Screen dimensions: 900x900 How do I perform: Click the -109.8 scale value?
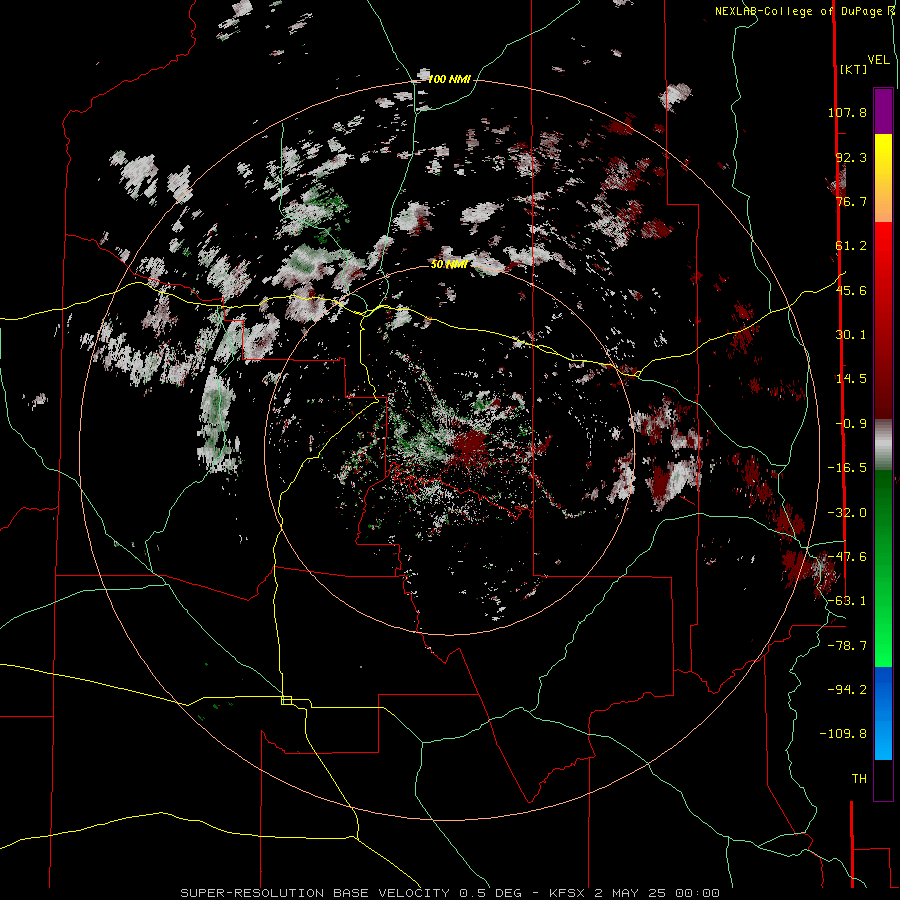click(x=843, y=734)
